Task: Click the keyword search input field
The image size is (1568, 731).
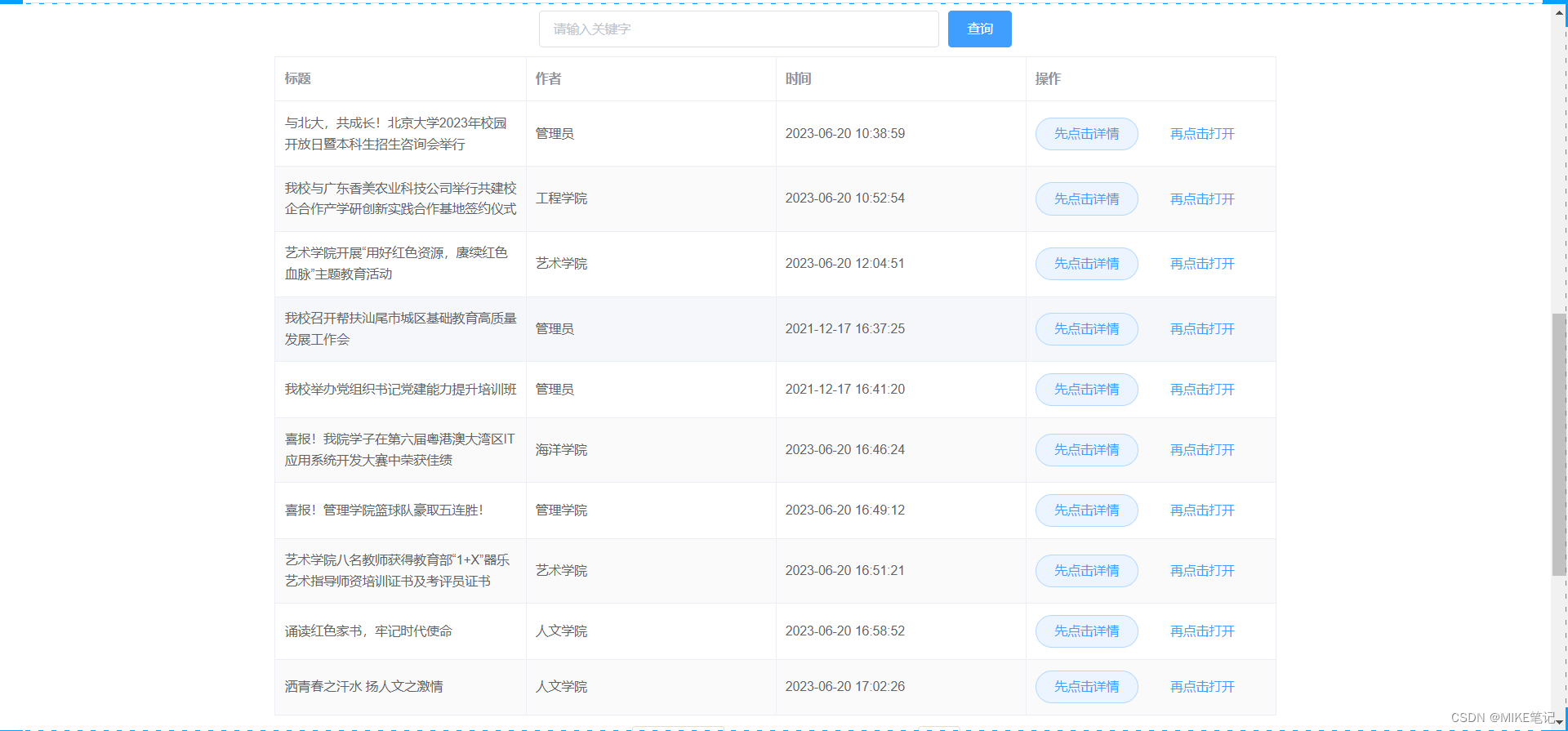Action: tap(738, 29)
